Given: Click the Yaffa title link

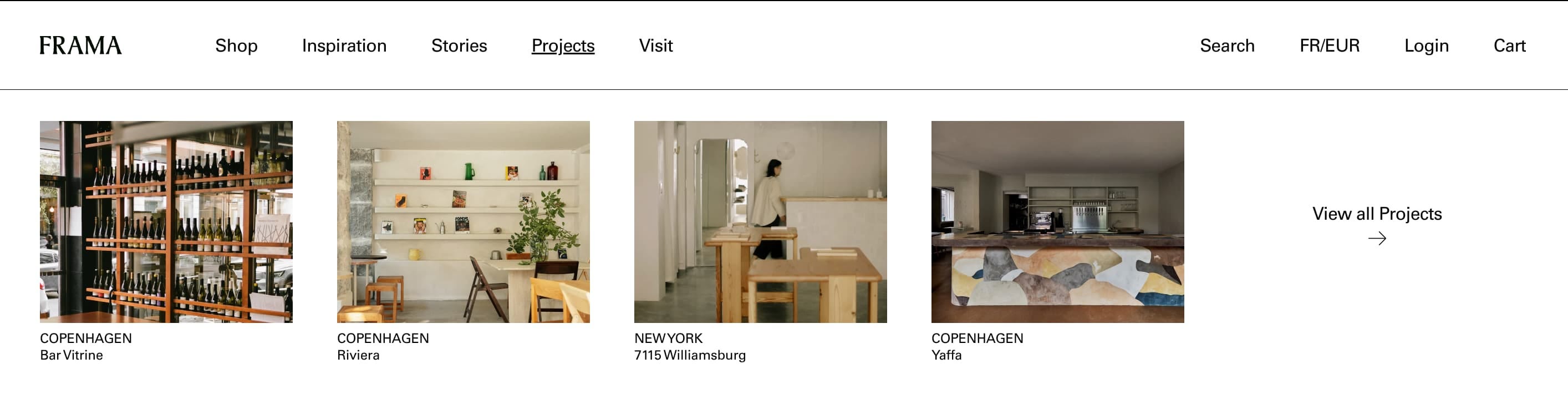Looking at the screenshot, I should [946, 355].
